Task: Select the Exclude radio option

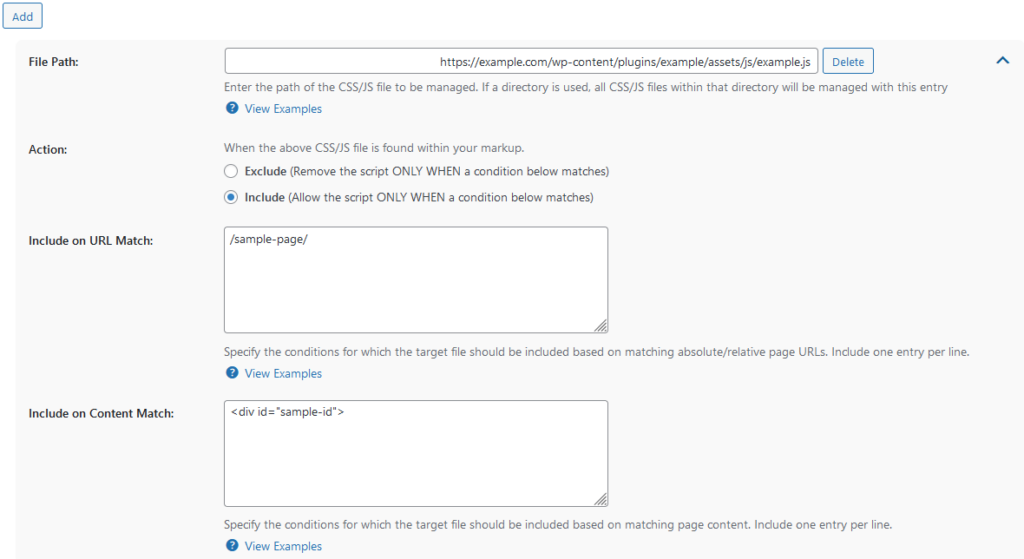Action: click(x=231, y=171)
